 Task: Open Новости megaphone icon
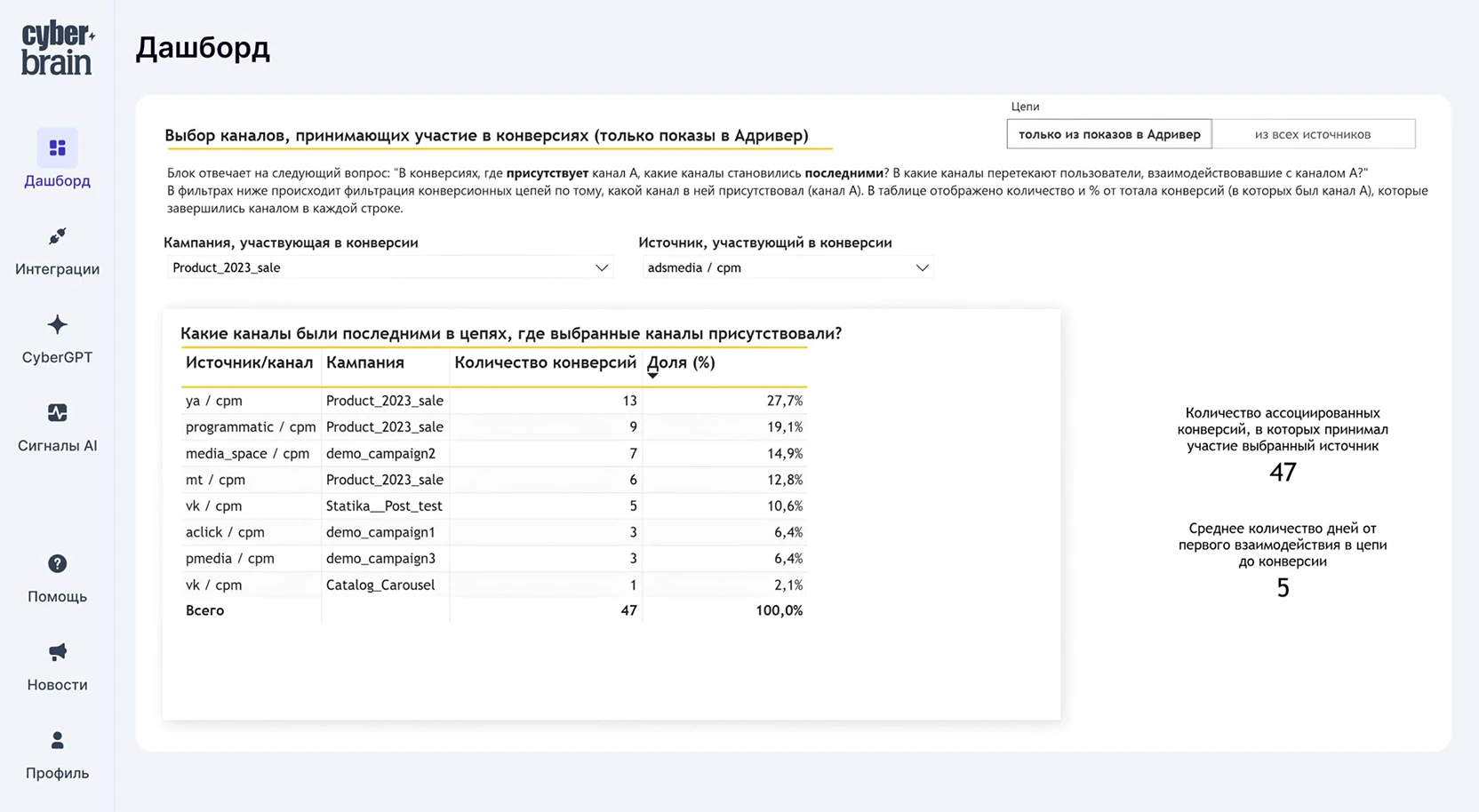tap(57, 652)
